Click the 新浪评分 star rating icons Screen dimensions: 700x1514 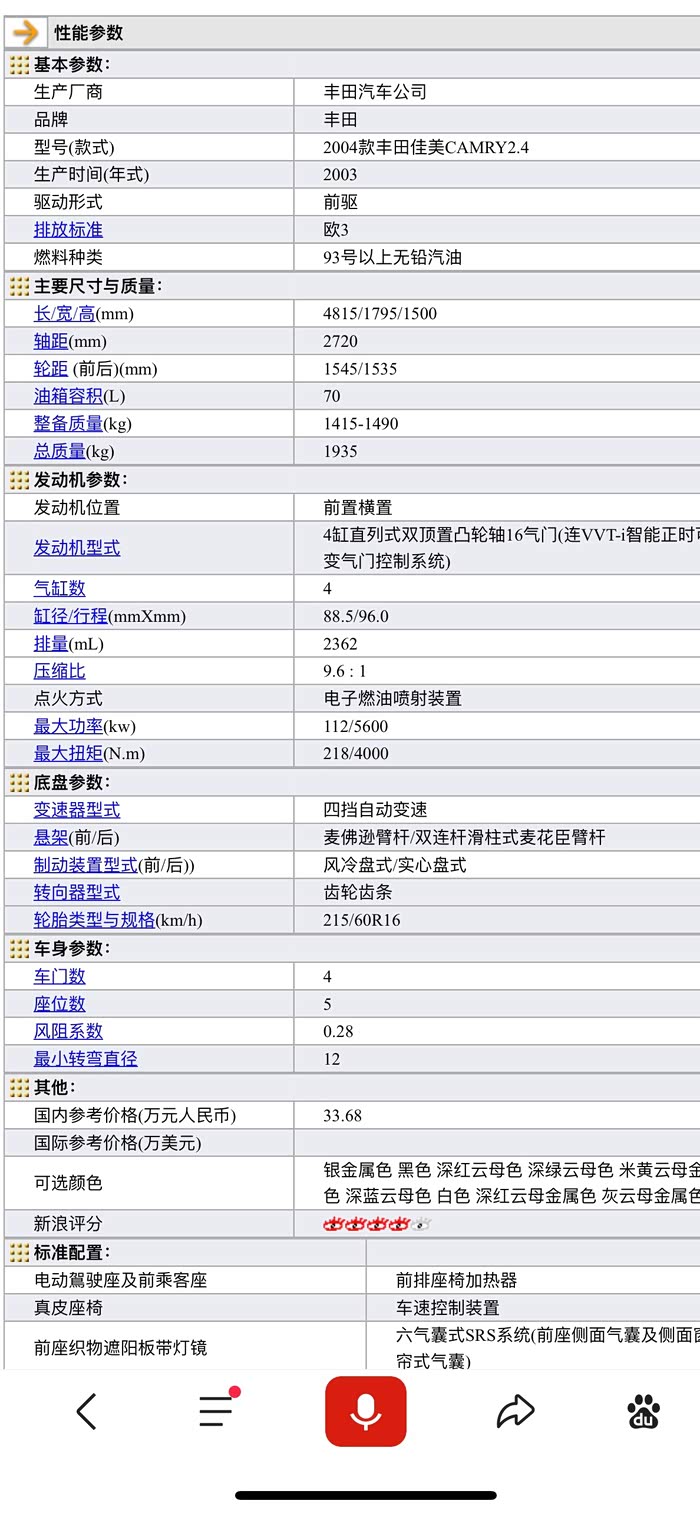click(x=377, y=1224)
